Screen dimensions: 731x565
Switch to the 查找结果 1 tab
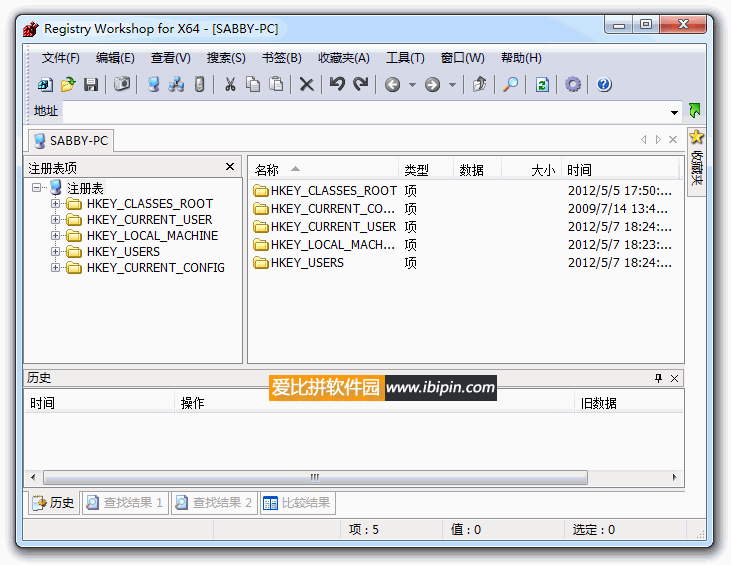coord(125,503)
